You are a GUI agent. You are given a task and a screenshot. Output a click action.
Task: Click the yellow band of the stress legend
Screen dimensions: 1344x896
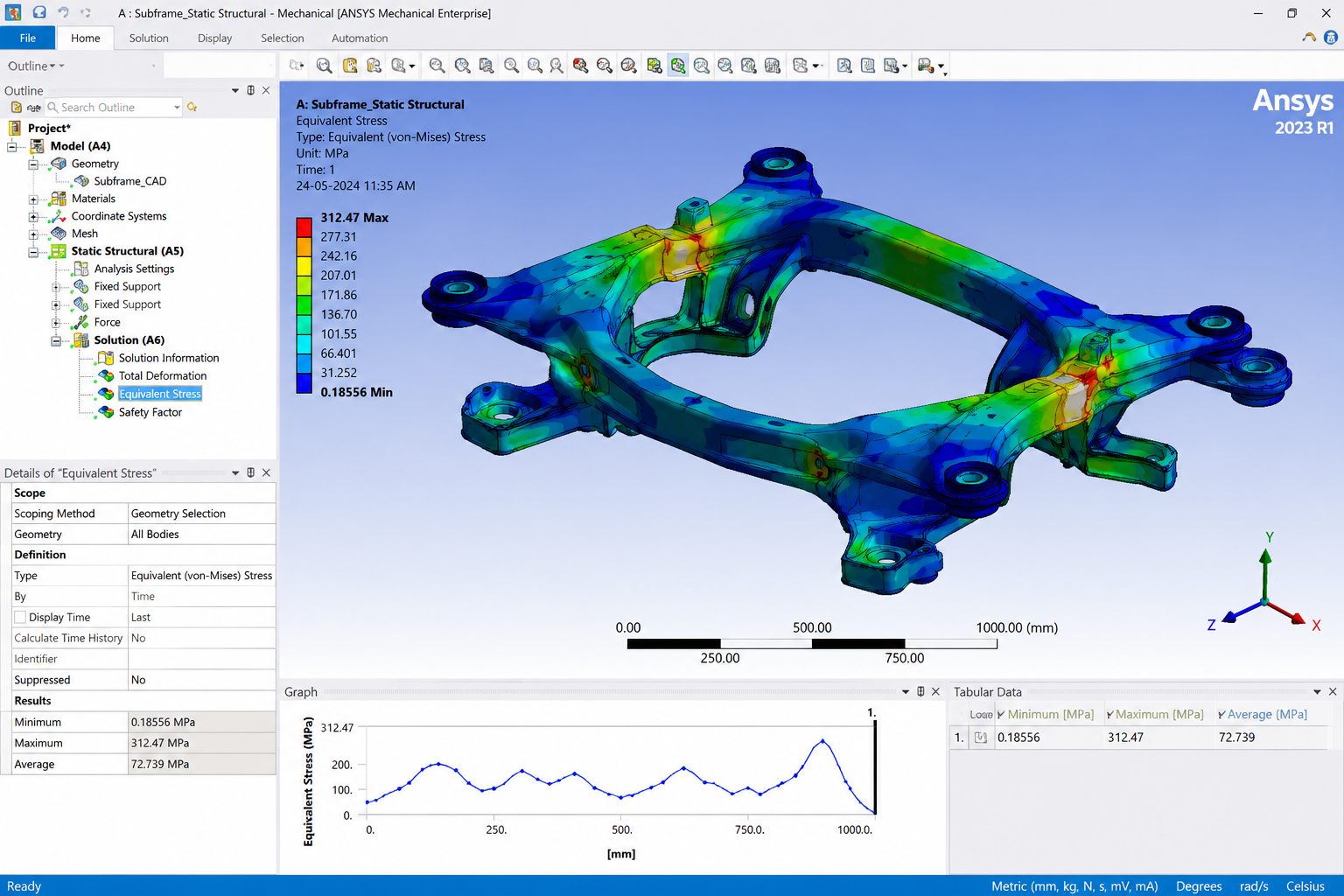click(304, 266)
